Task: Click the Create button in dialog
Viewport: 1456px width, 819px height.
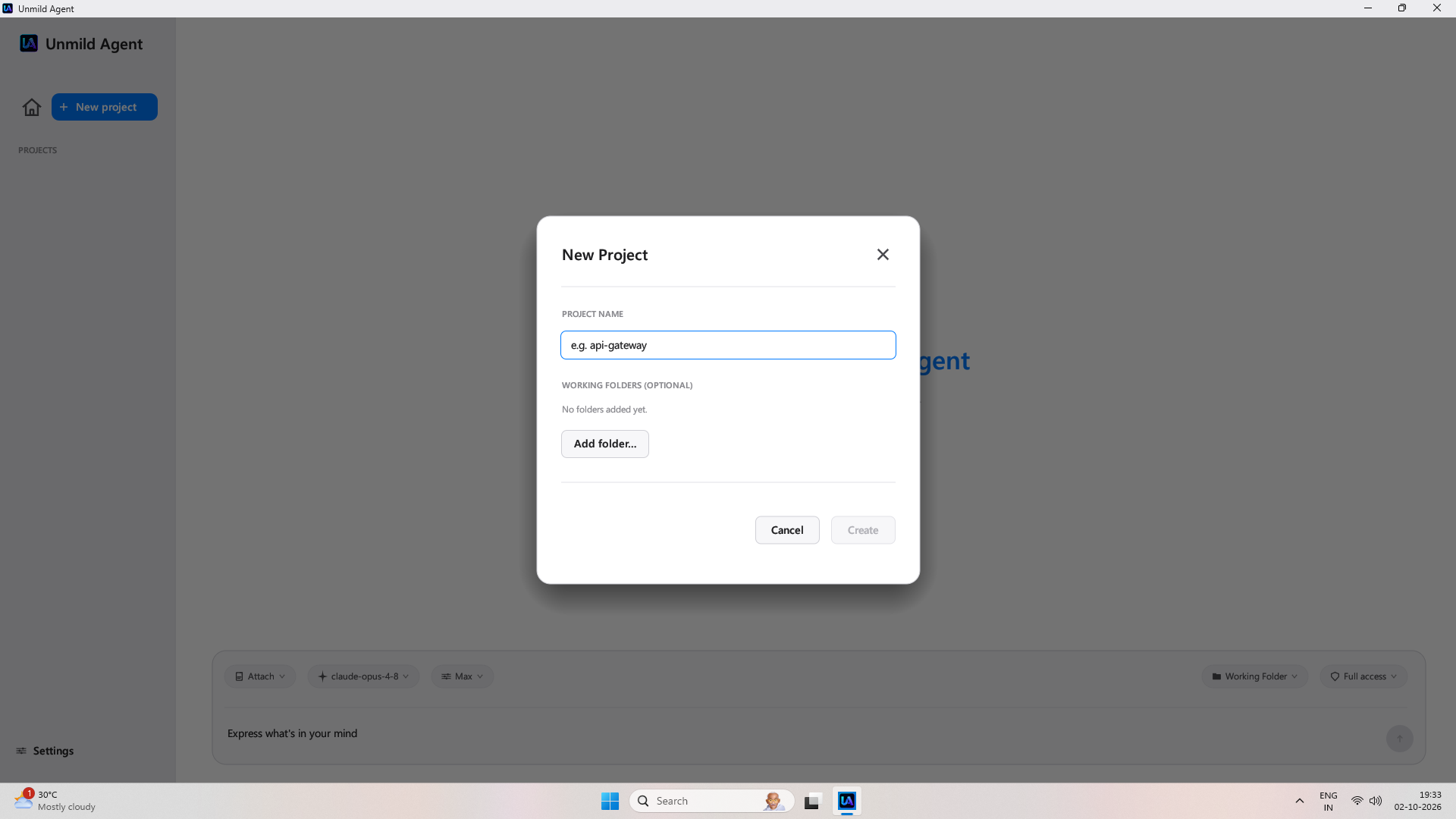Action: tap(863, 530)
